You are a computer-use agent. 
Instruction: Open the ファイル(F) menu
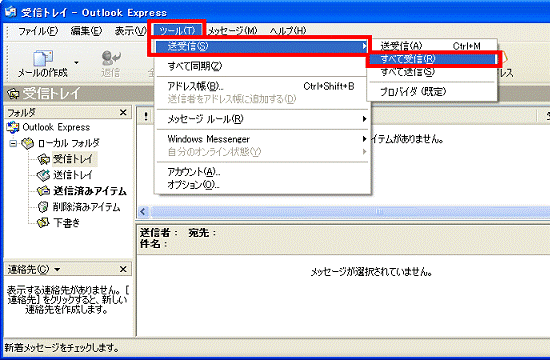tap(38, 31)
